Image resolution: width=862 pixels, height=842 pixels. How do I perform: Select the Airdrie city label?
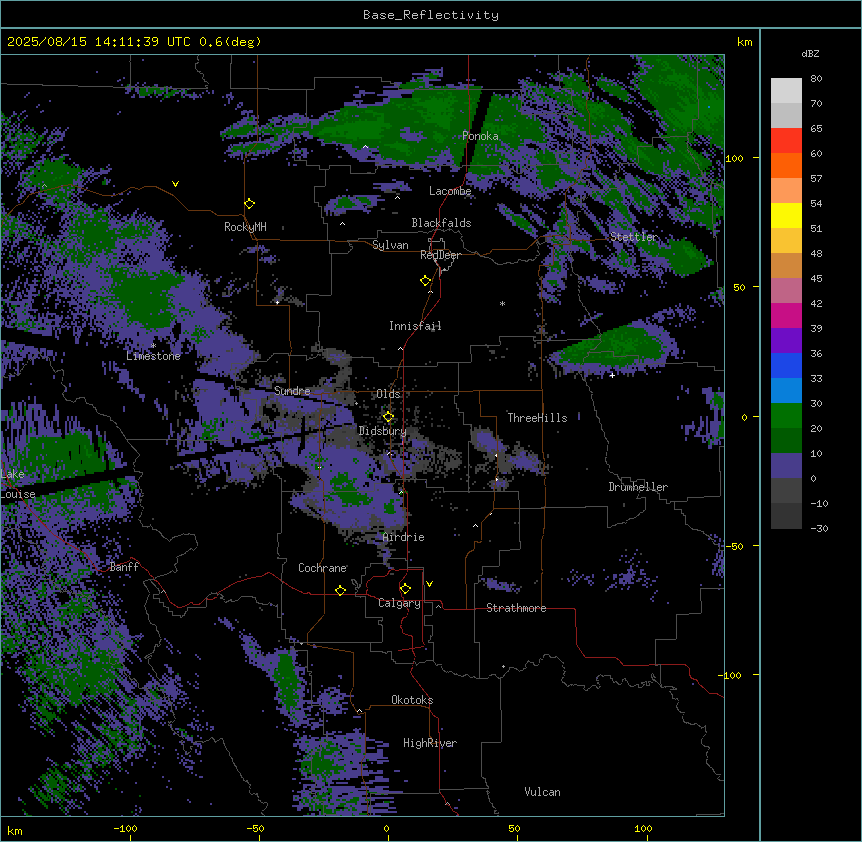point(404,537)
